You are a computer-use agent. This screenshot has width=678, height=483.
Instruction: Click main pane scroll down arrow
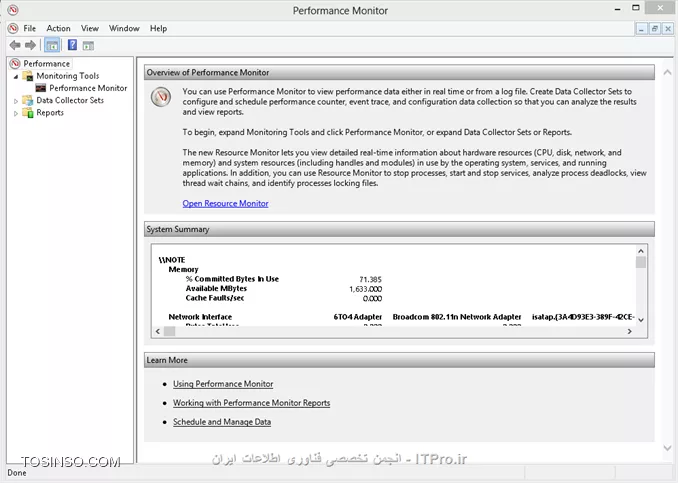click(x=667, y=448)
